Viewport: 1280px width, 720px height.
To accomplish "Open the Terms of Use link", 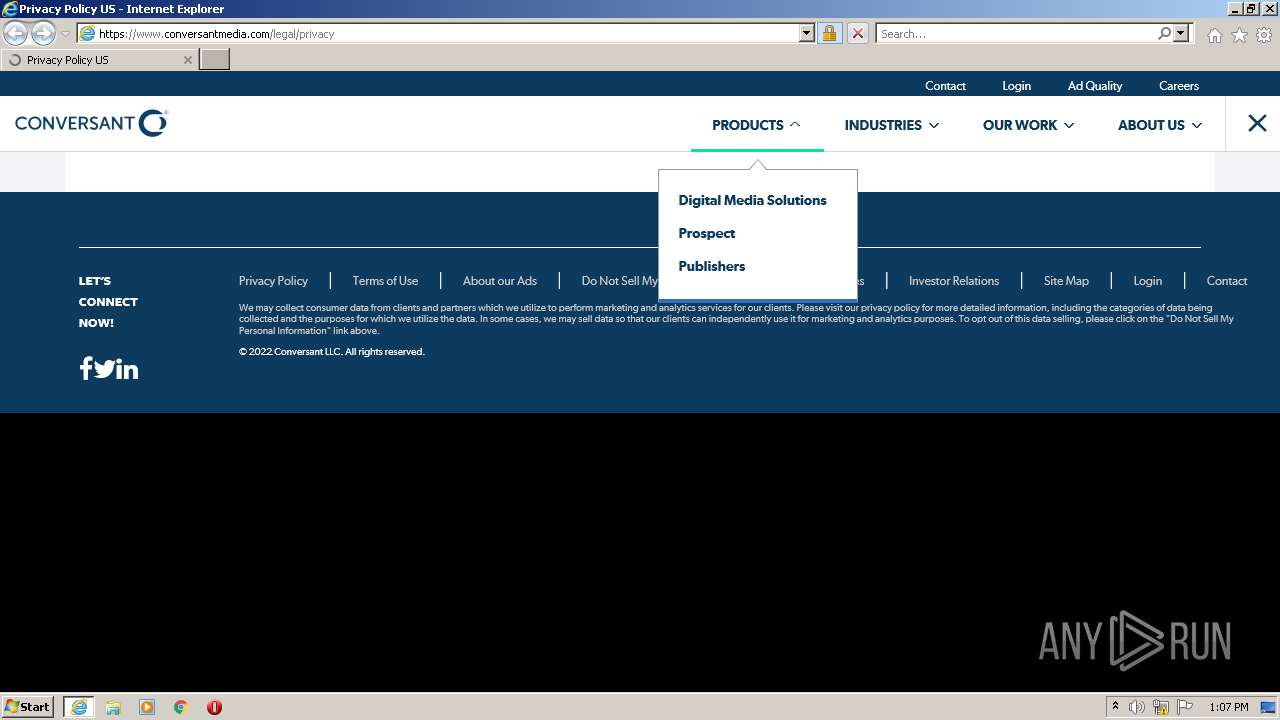I will pos(385,281).
